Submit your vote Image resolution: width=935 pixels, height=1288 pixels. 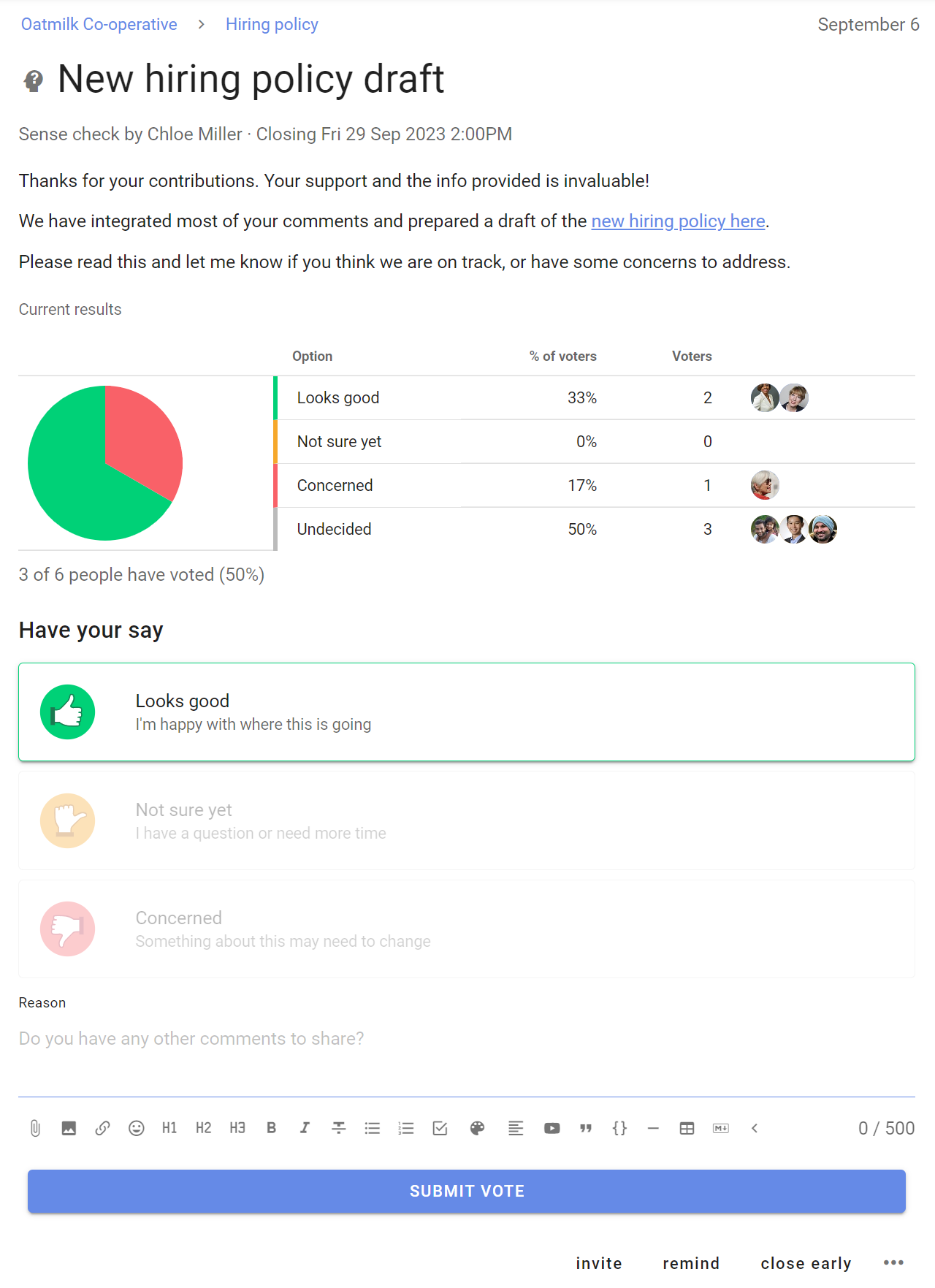[x=467, y=1191]
